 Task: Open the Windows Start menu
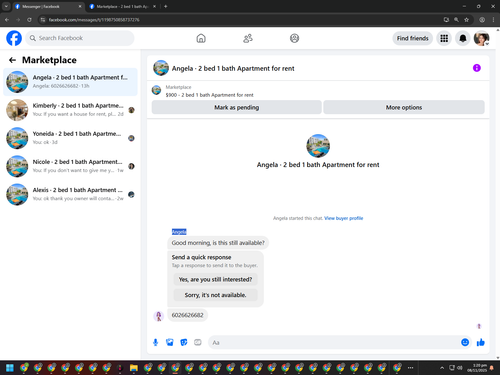click(x=10, y=368)
